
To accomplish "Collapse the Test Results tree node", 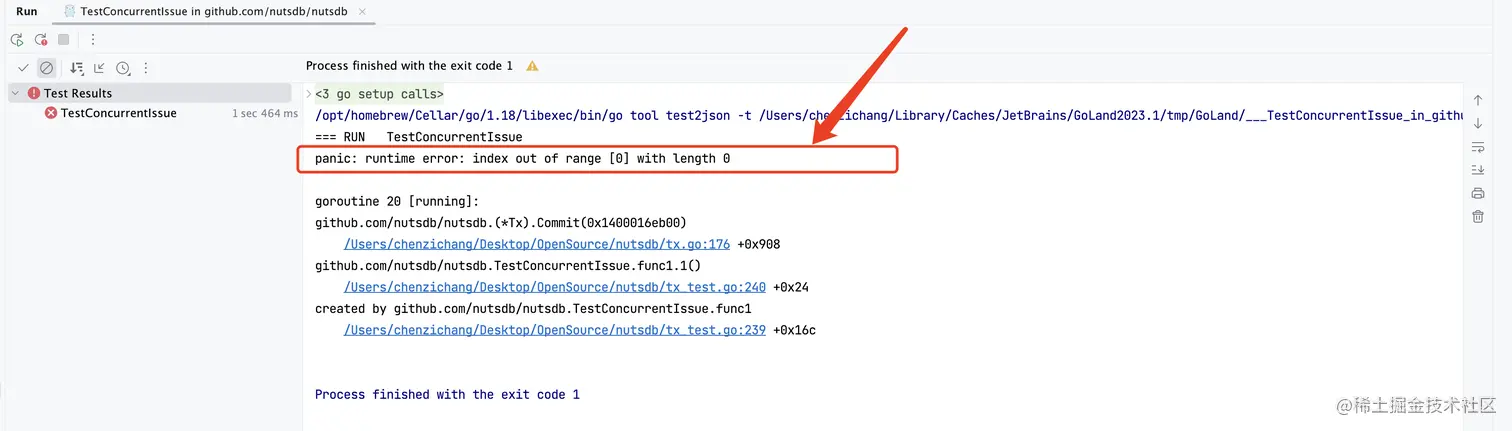I will tap(16, 93).
